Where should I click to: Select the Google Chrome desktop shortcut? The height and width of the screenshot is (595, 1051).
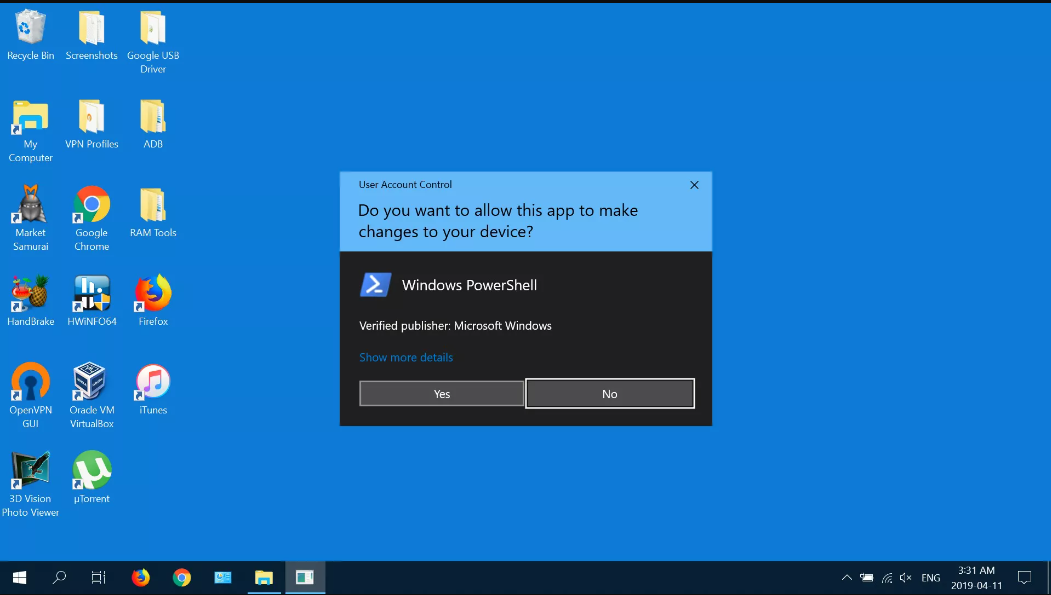91,218
